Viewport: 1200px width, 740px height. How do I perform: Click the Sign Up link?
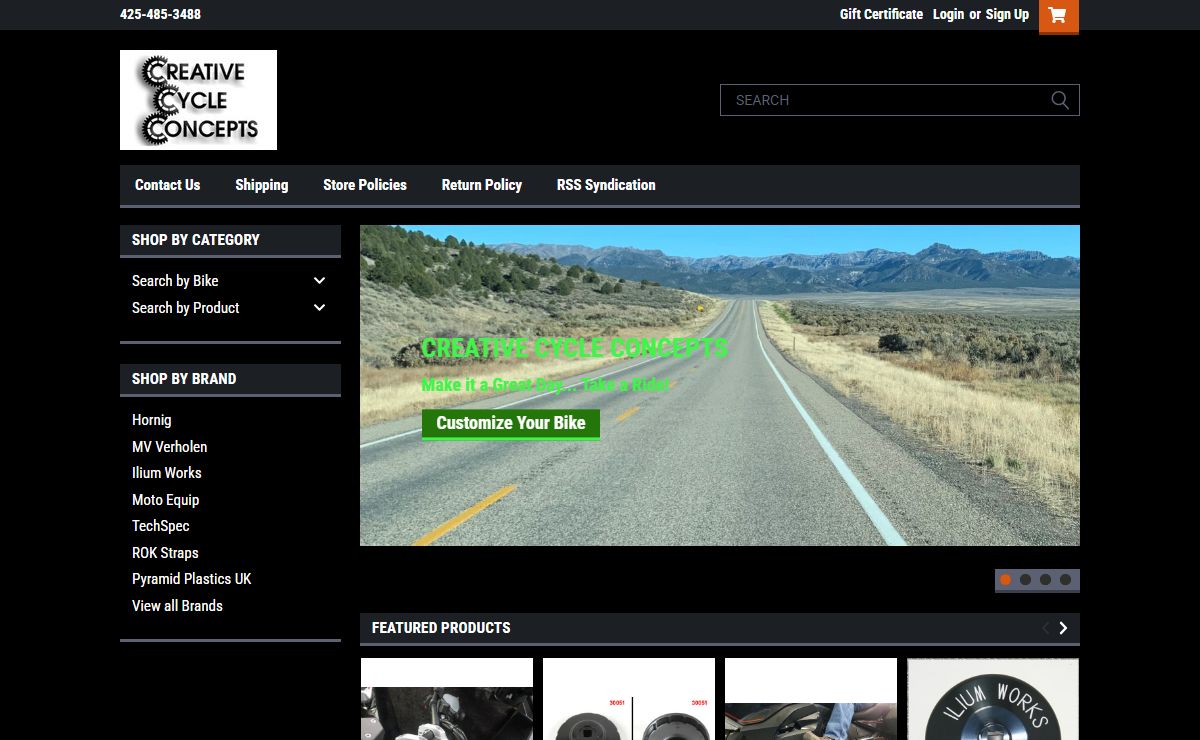click(1007, 14)
